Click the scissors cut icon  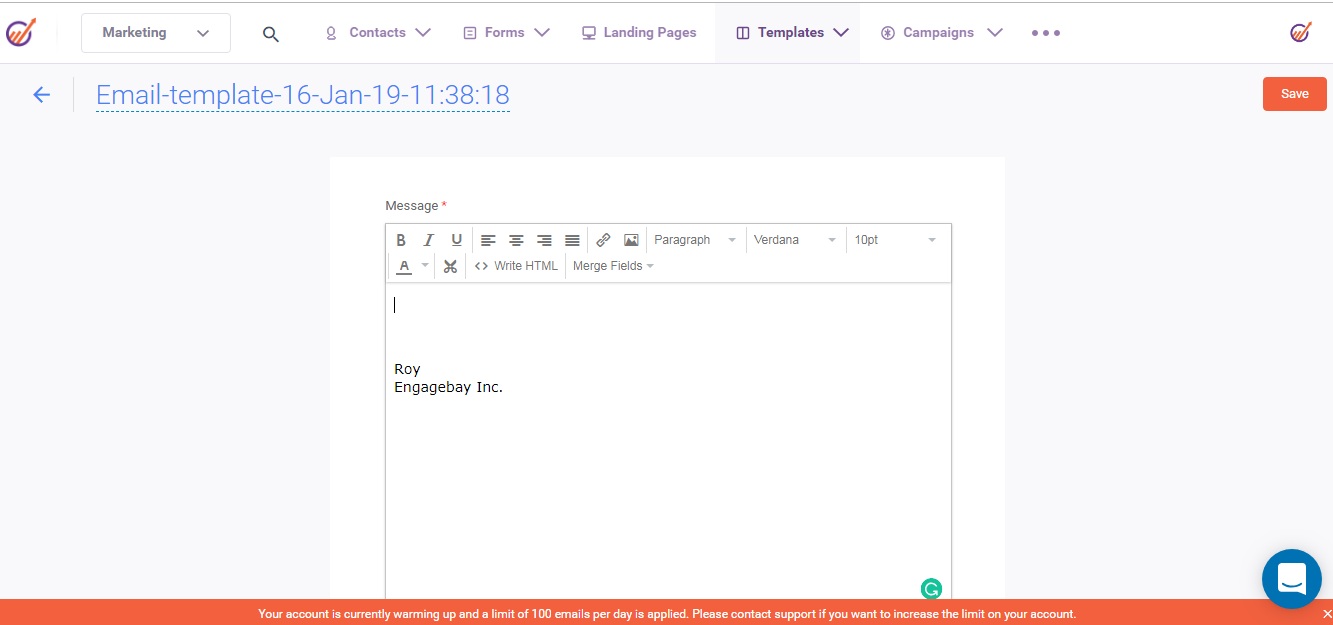coord(450,266)
